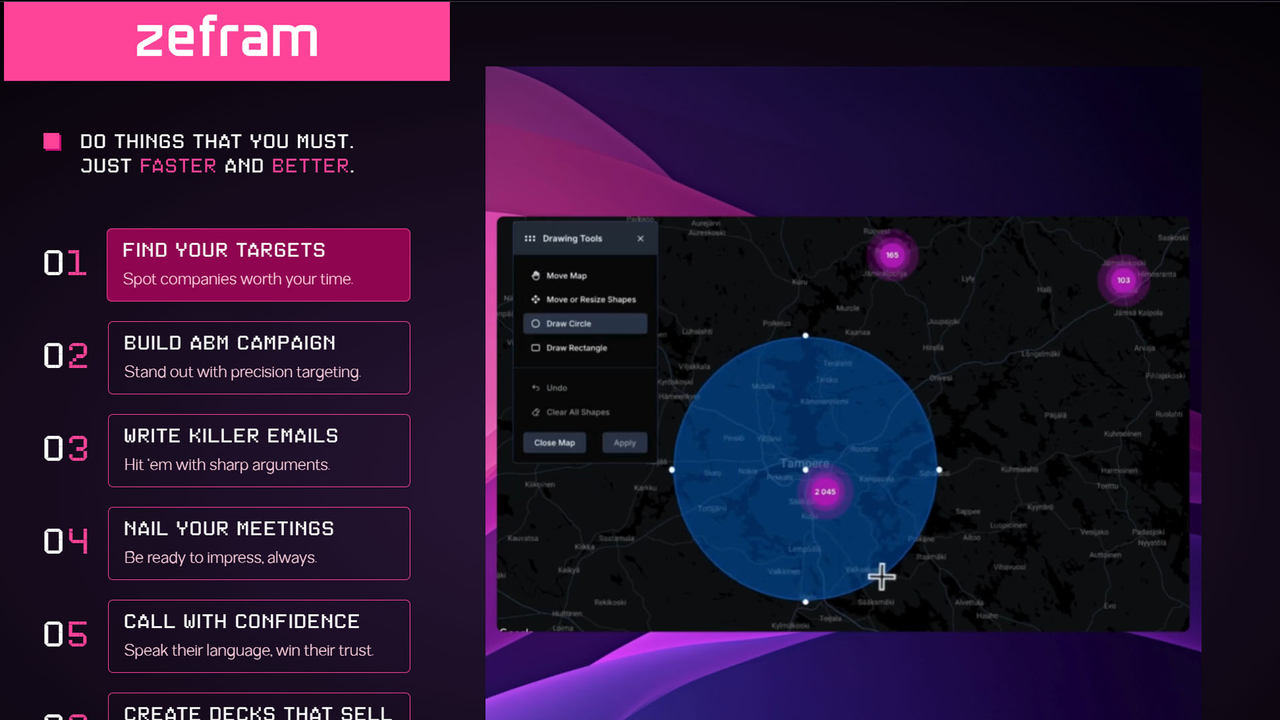Close the Drawing Tools panel

(641, 239)
